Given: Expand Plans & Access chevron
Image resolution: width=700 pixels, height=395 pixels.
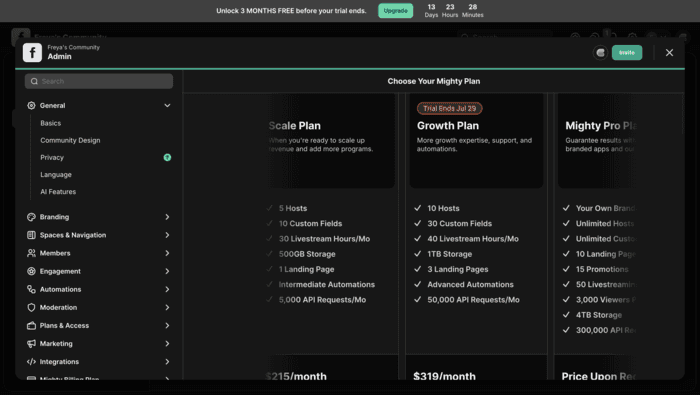Looking at the screenshot, I should pos(167,325).
